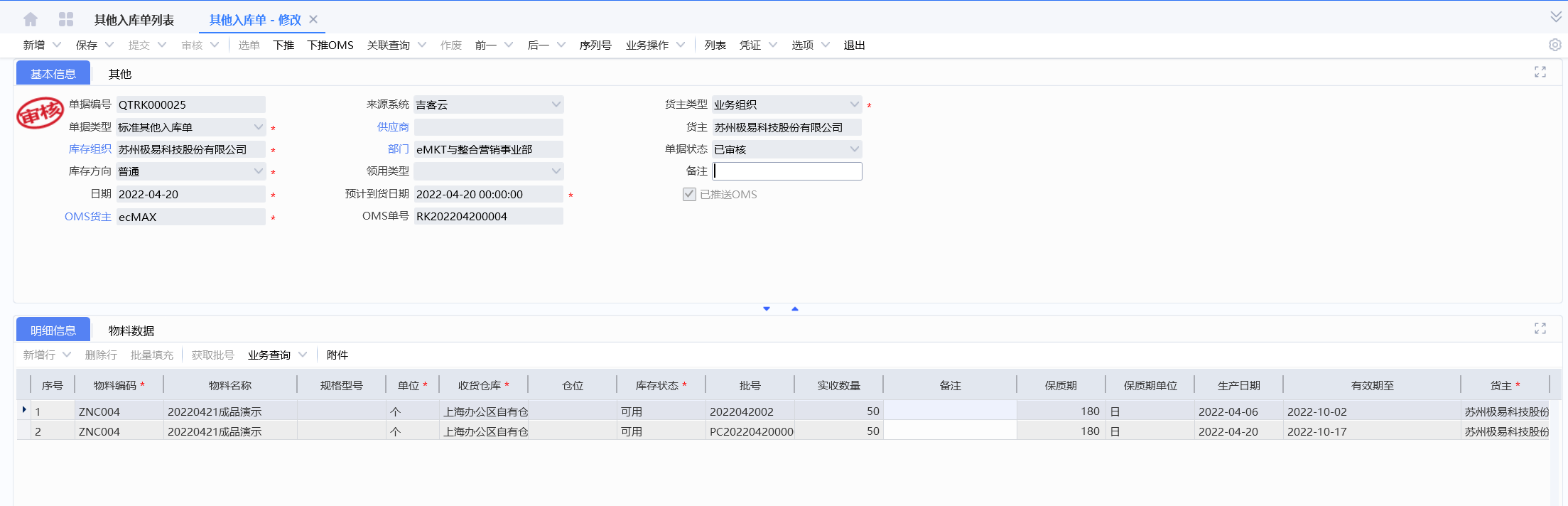This screenshot has height=506, width=1568.
Task: Click 收货仓库 column header
Action: click(x=483, y=385)
